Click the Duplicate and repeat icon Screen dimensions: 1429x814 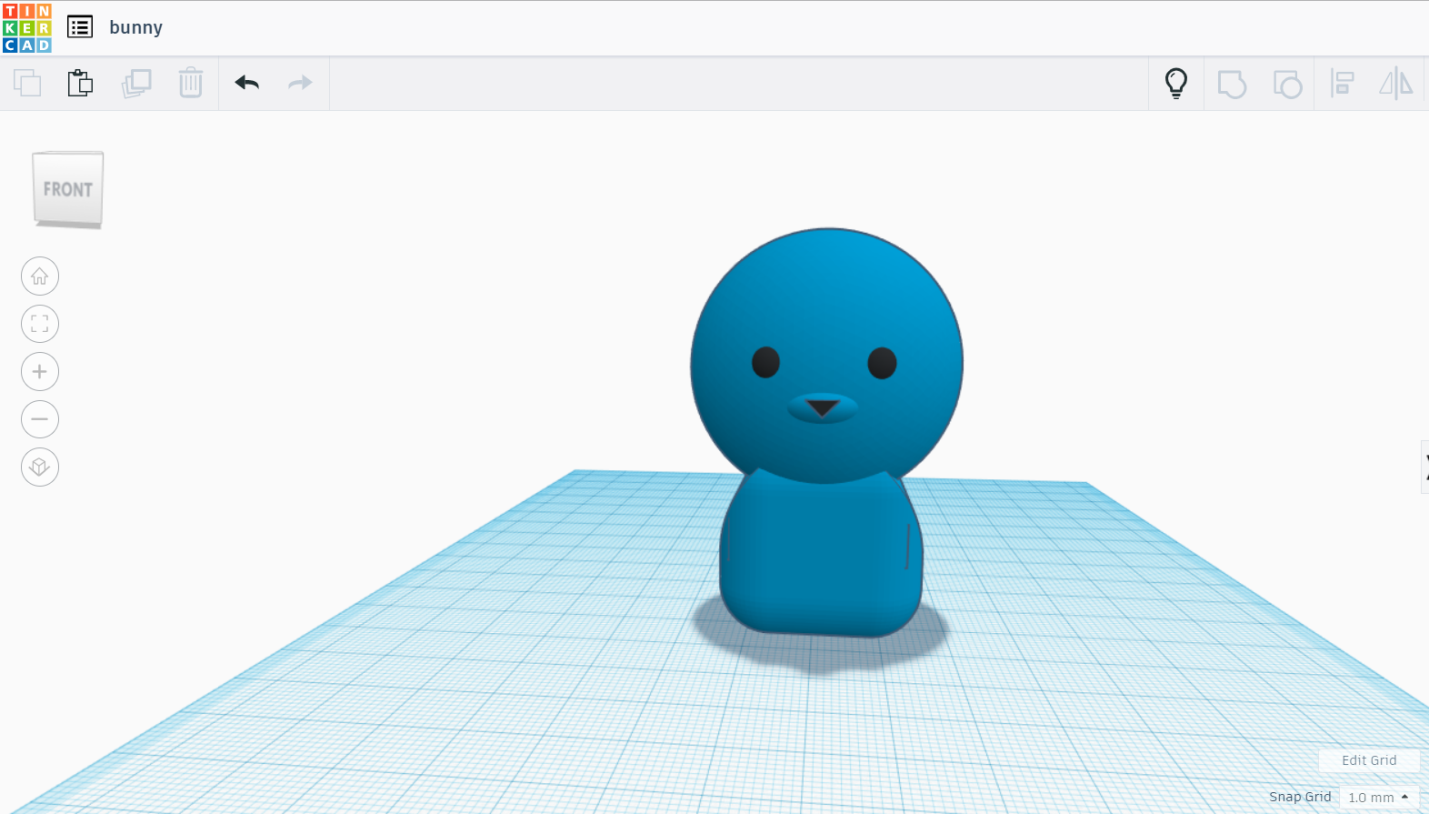136,83
